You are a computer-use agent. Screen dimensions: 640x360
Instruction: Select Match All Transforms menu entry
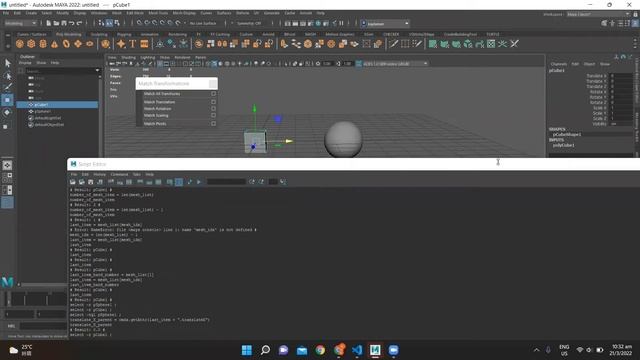(x=162, y=94)
